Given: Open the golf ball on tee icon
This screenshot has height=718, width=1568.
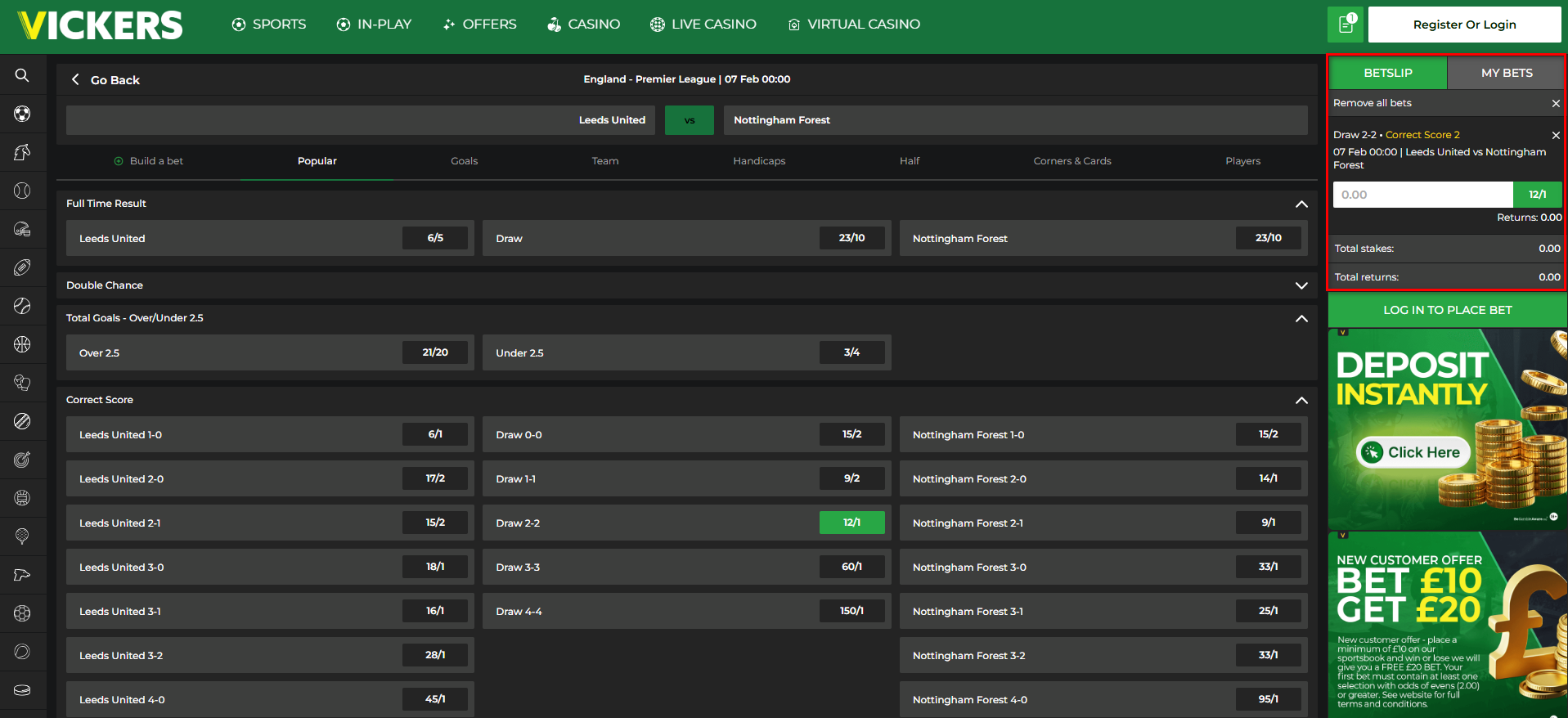Looking at the screenshot, I should (22, 536).
